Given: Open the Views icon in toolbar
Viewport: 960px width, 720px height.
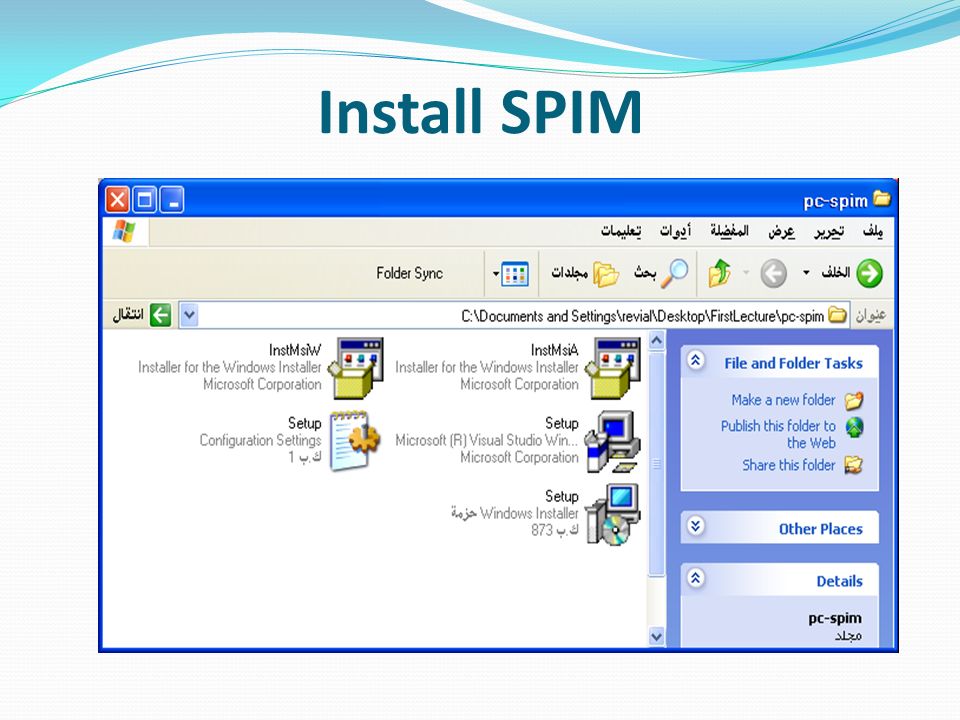Looking at the screenshot, I should 515,274.
